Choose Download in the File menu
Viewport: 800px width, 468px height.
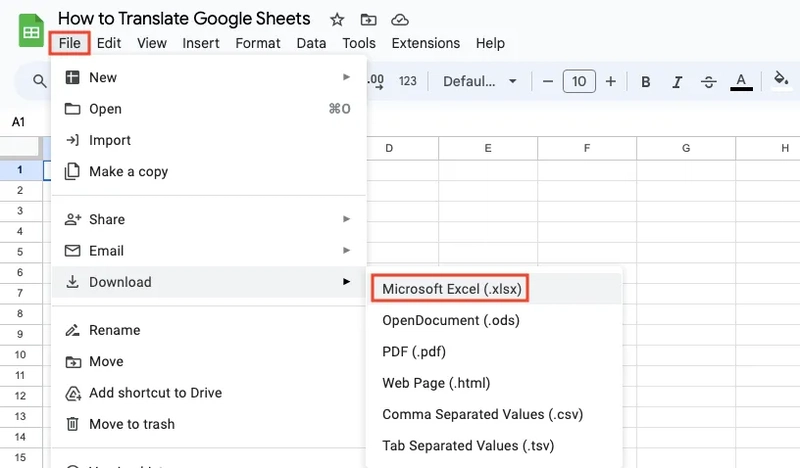pyautogui.click(x=209, y=282)
